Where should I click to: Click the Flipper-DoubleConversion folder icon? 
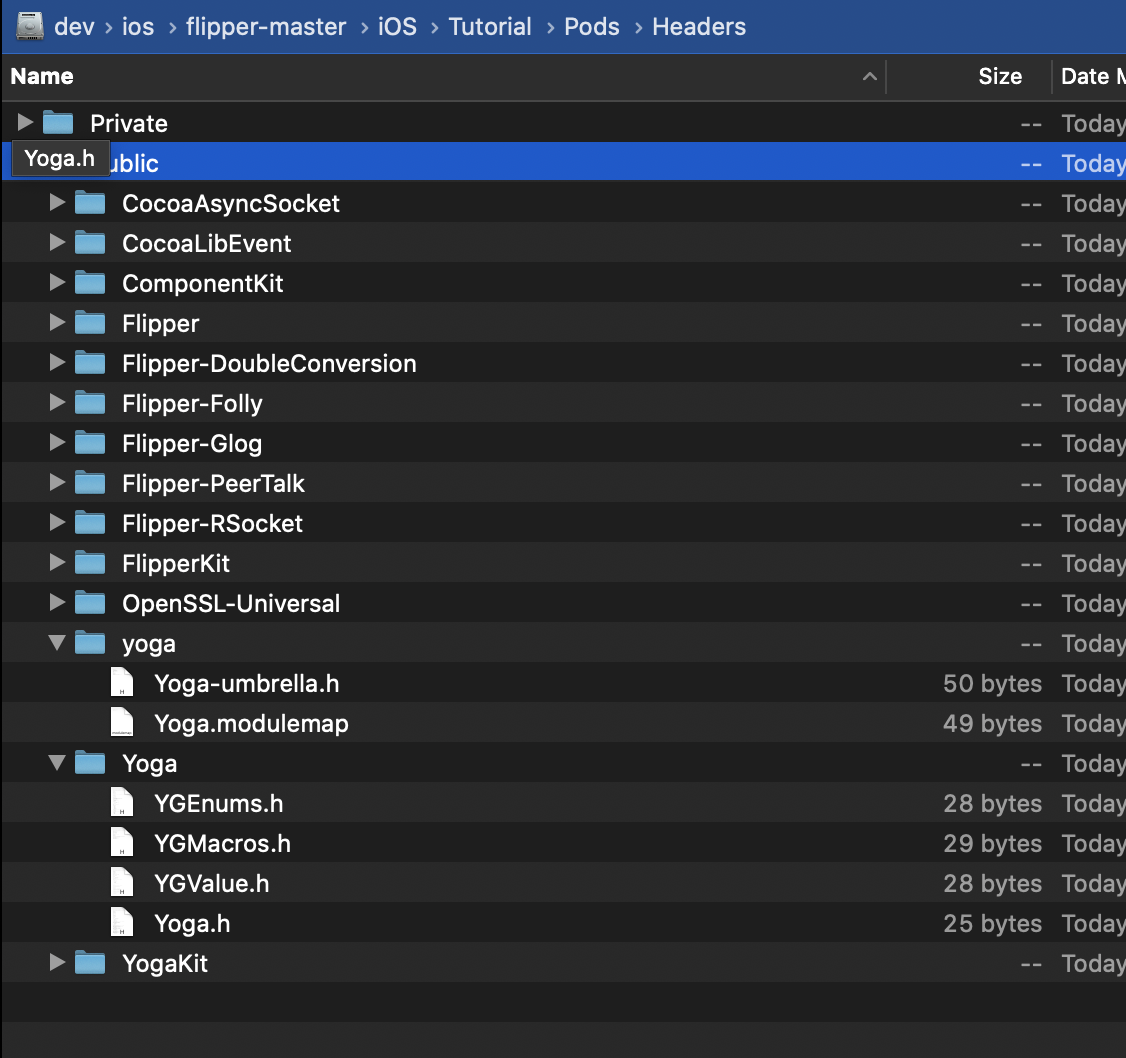point(90,363)
